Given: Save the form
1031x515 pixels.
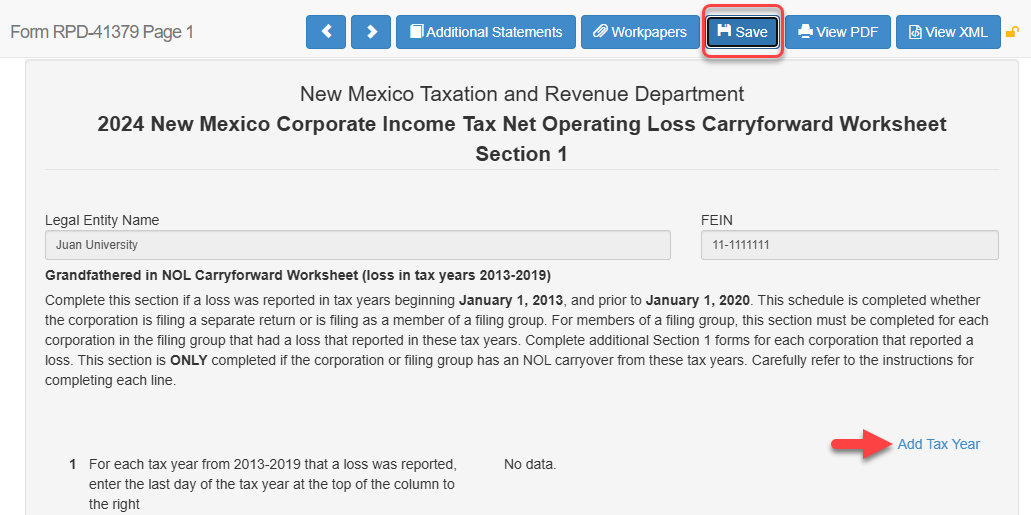Looking at the screenshot, I should (742, 32).
